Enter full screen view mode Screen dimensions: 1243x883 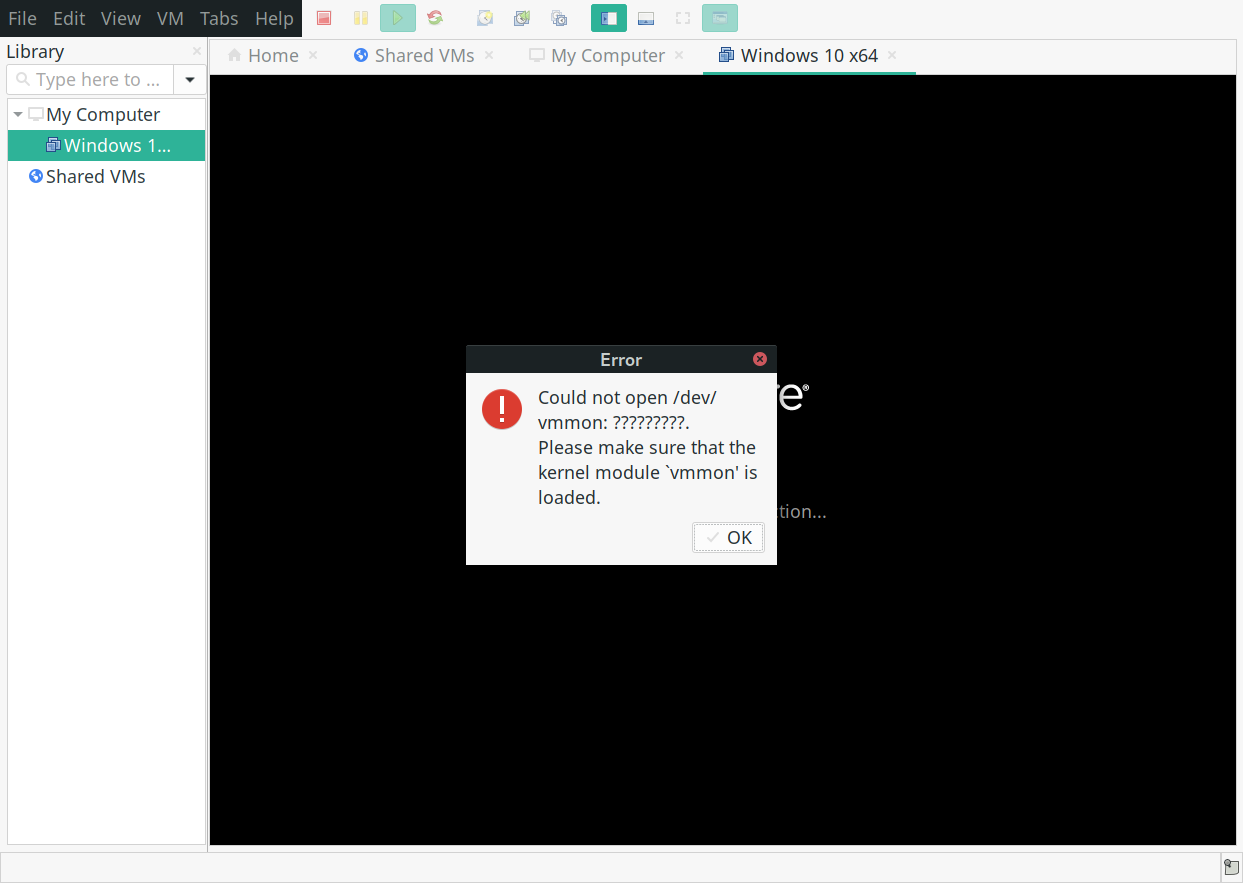682,17
